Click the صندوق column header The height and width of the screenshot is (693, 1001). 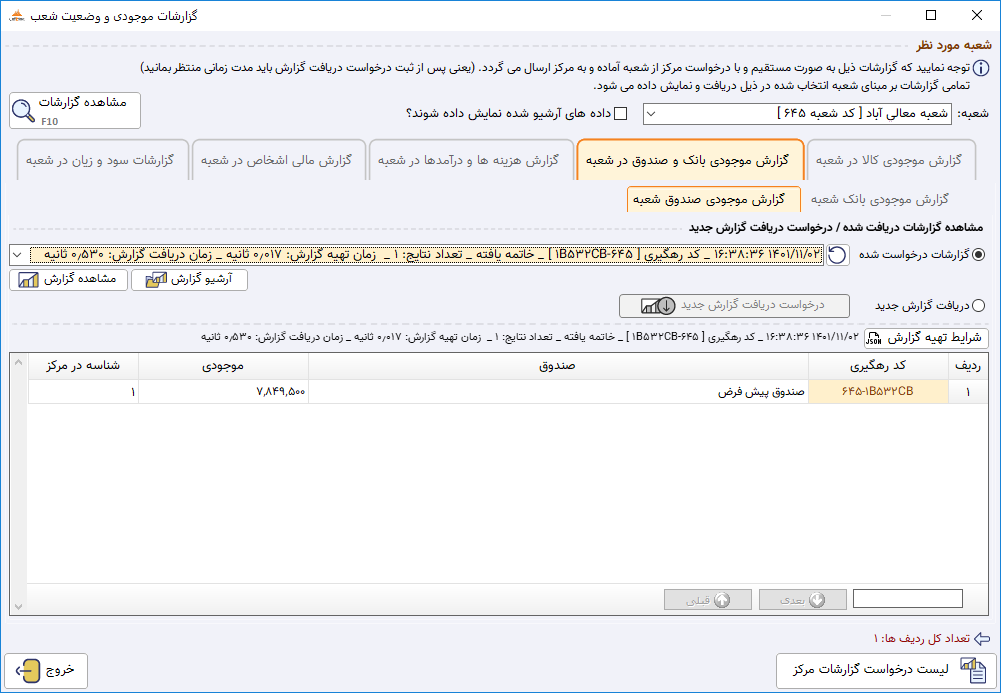tap(558, 366)
